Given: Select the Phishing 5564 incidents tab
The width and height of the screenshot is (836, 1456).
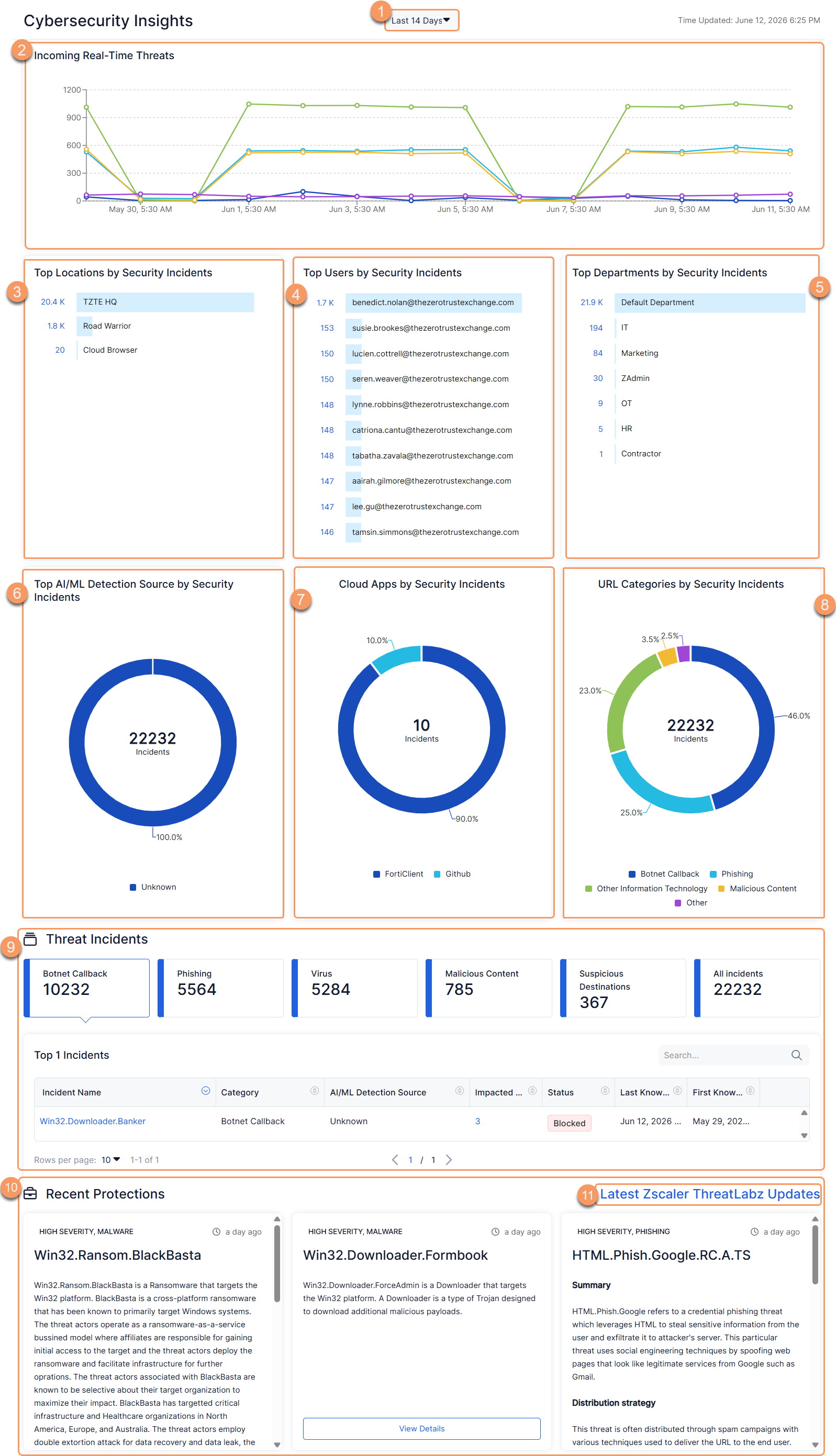Looking at the screenshot, I should click(220, 988).
